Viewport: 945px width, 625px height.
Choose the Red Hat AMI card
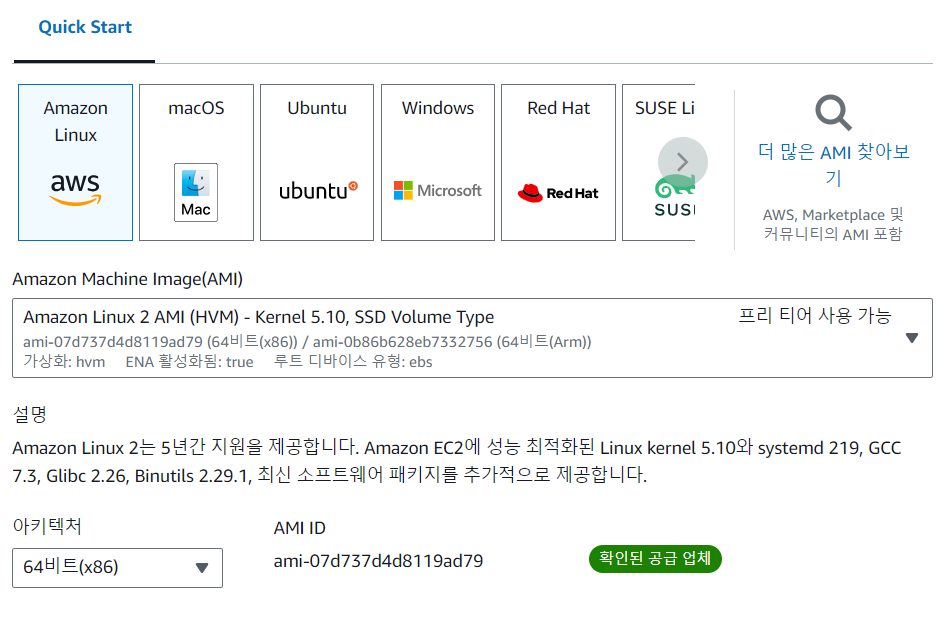(559, 162)
